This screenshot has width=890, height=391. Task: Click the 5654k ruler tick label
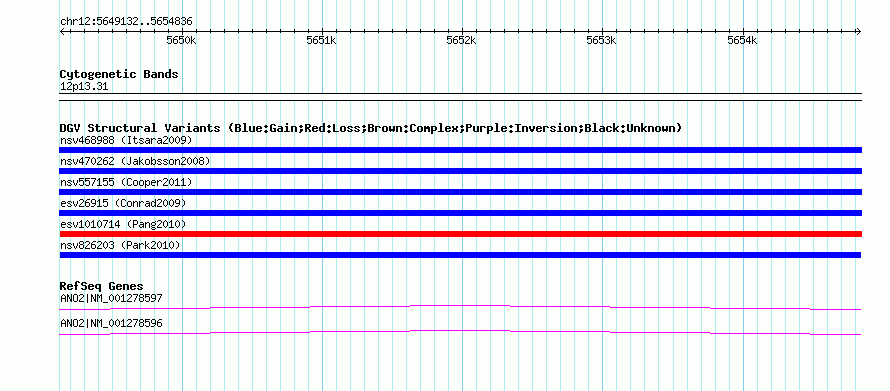pos(742,40)
